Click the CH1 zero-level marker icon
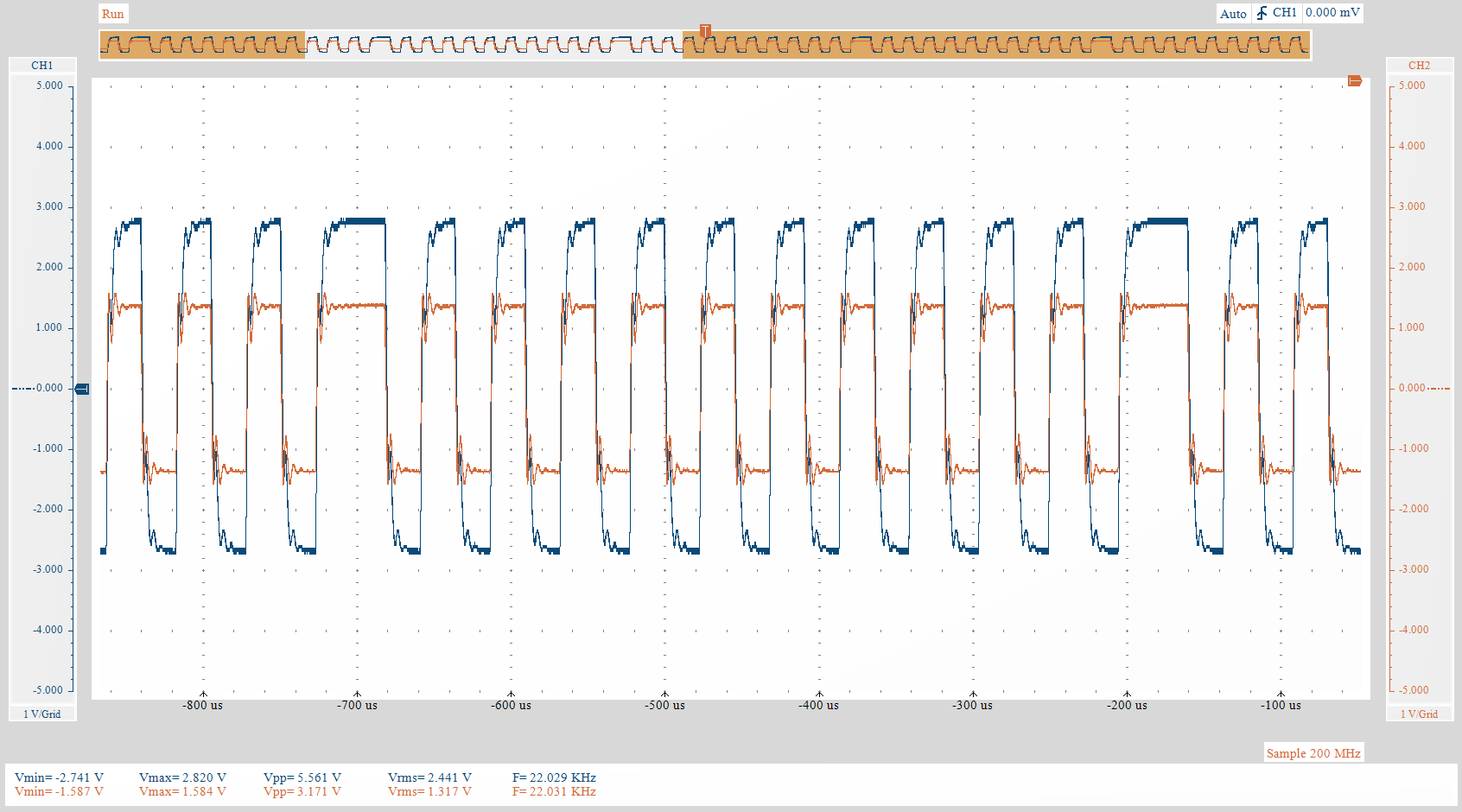The width and height of the screenshot is (1462, 812). (82, 389)
